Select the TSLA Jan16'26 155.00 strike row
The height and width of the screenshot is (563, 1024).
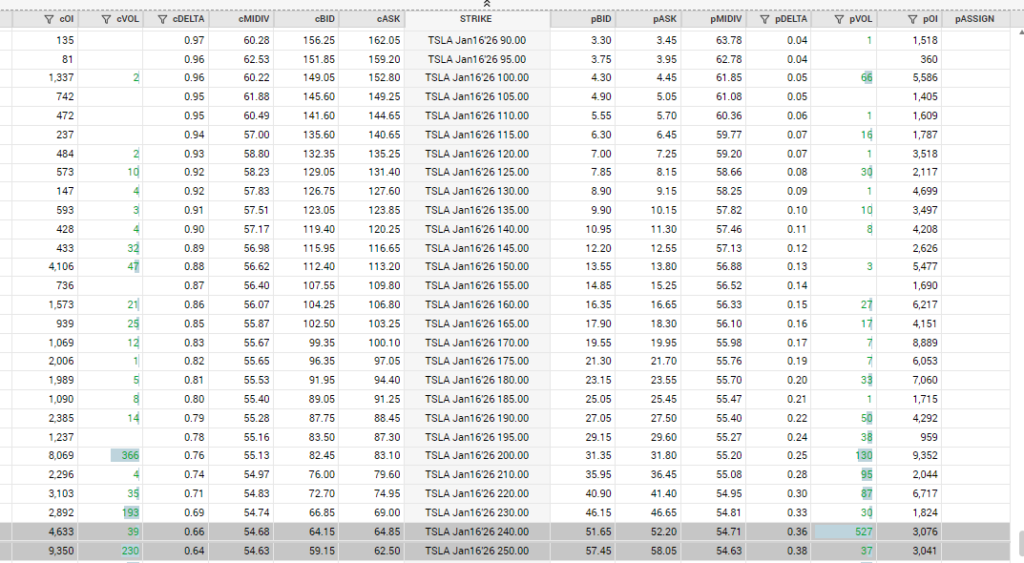tap(477, 285)
